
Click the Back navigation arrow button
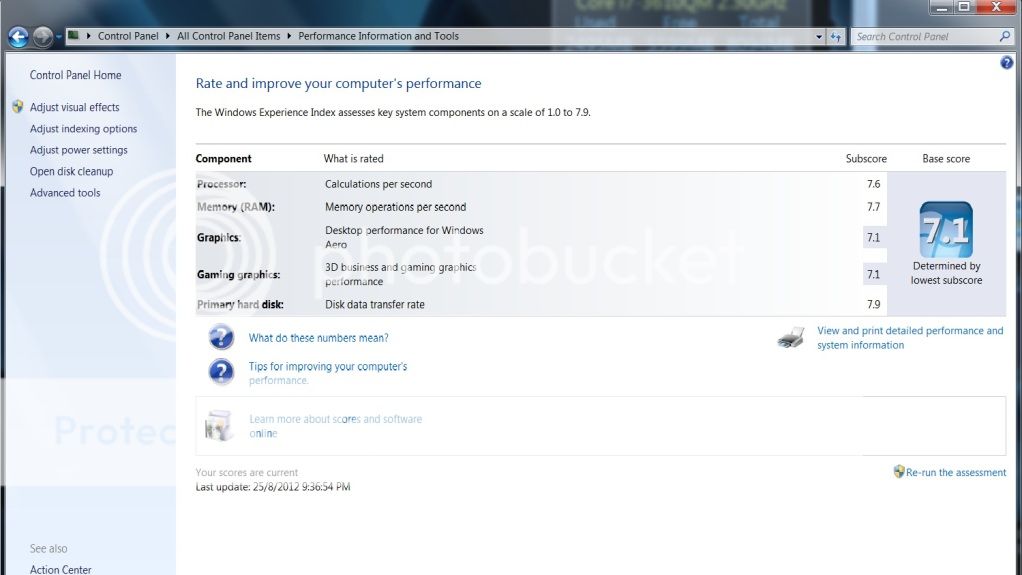(17, 37)
